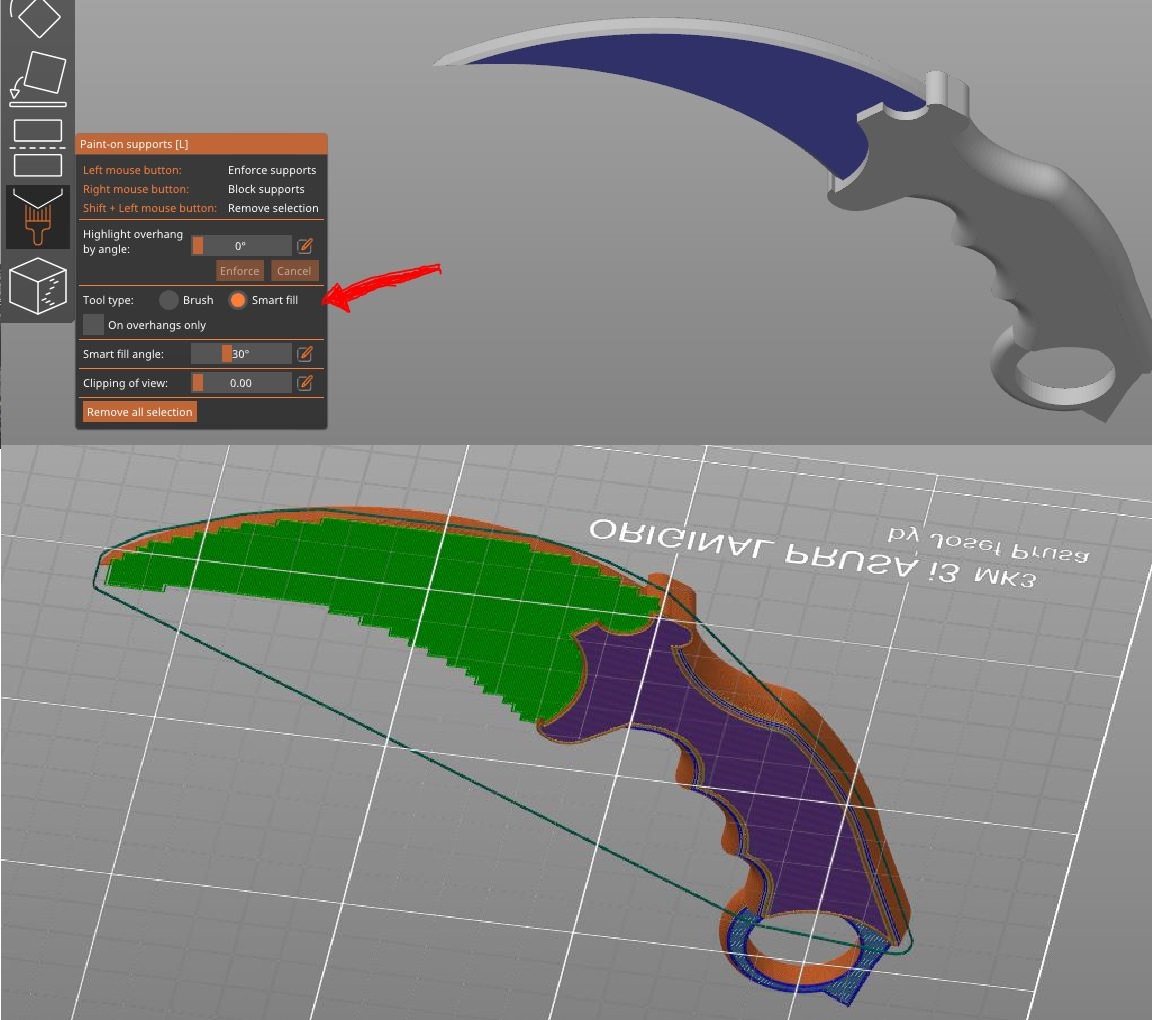This screenshot has width=1152, height=1020.
Task: Select the Smart fill tool type
Action: click(x=238, y=300)
